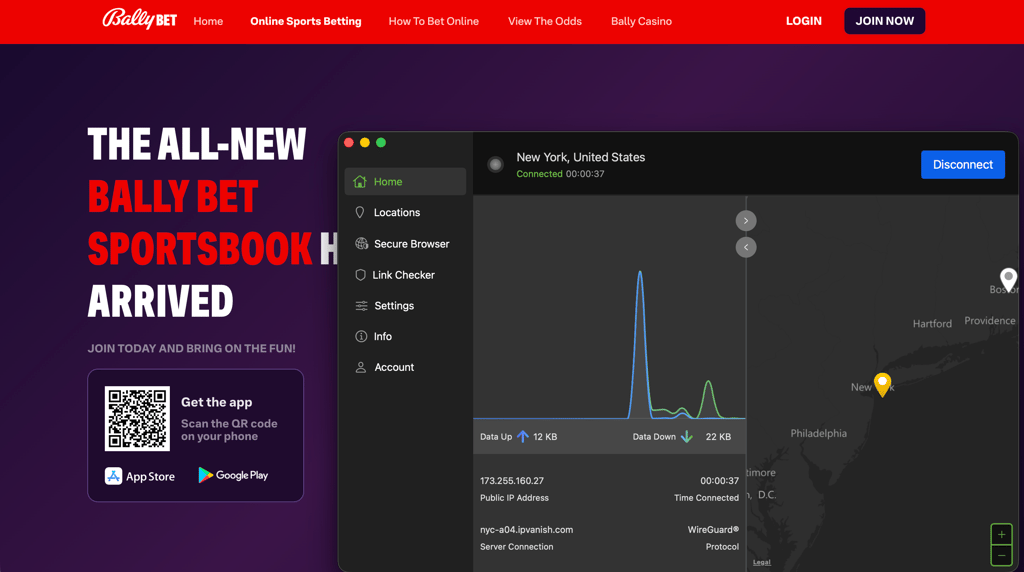Visit Bally Casino link

click(x=641, y=22)
